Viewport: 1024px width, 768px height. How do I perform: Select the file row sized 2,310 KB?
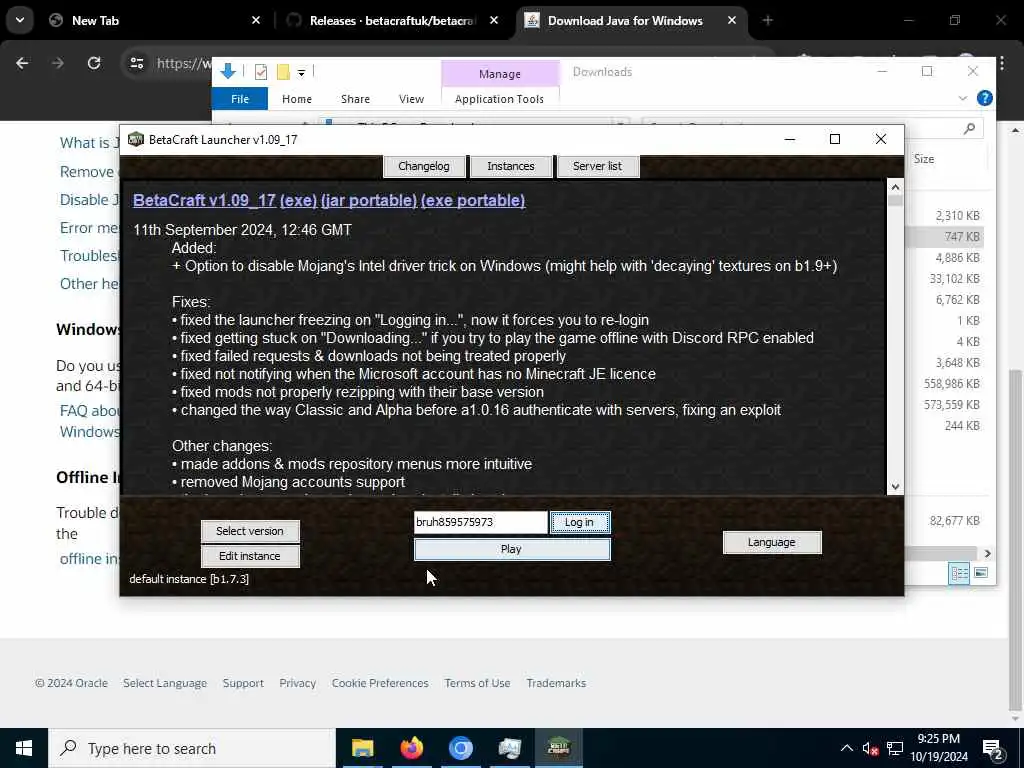click(x=945, y=216)
